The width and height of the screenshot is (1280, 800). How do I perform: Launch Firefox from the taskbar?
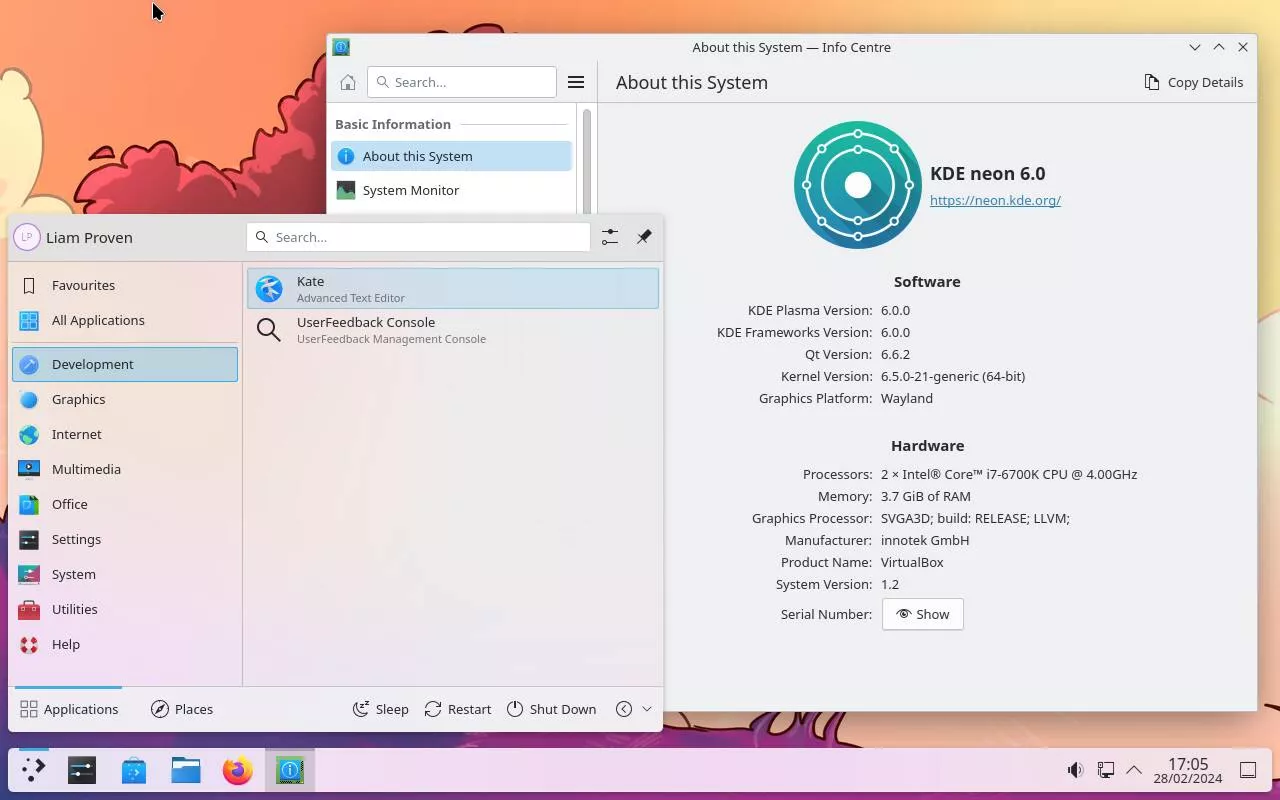238,770
